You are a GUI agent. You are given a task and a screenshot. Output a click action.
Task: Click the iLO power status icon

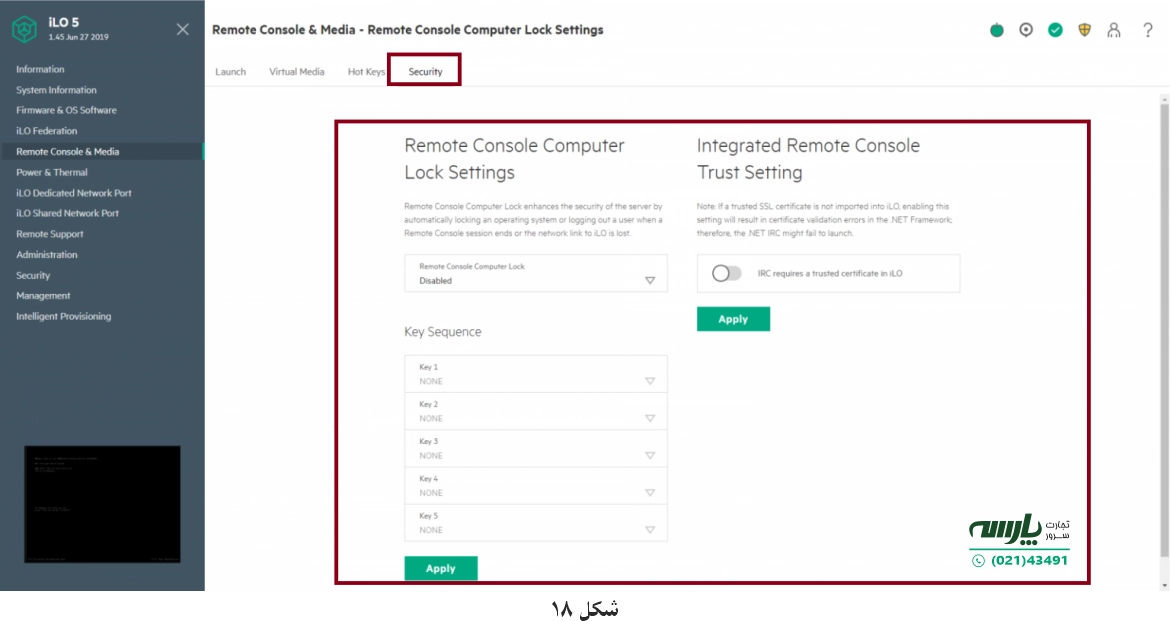[x=995, y=31]
